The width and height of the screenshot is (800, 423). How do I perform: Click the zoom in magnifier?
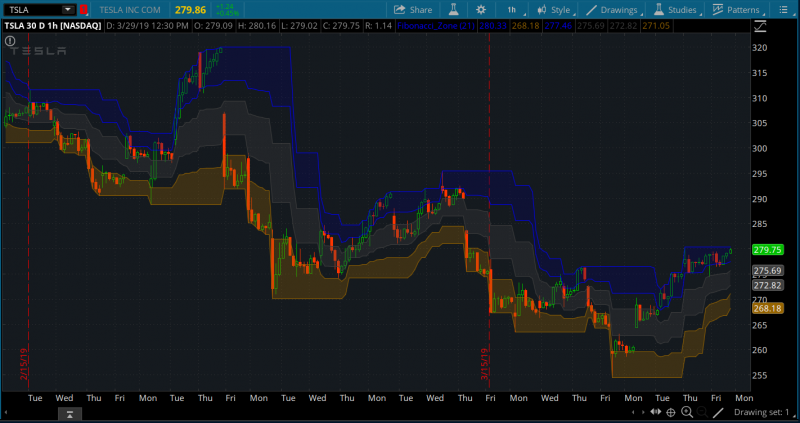[x=687, y=412]
